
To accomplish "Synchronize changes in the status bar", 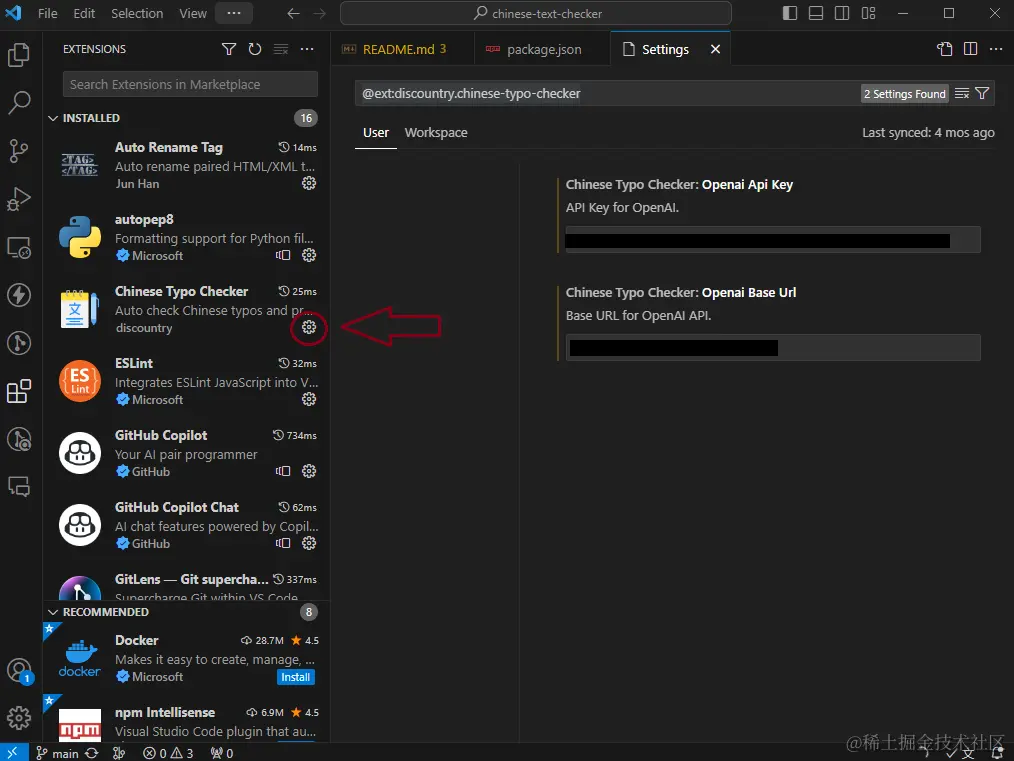I will (92, 753).
